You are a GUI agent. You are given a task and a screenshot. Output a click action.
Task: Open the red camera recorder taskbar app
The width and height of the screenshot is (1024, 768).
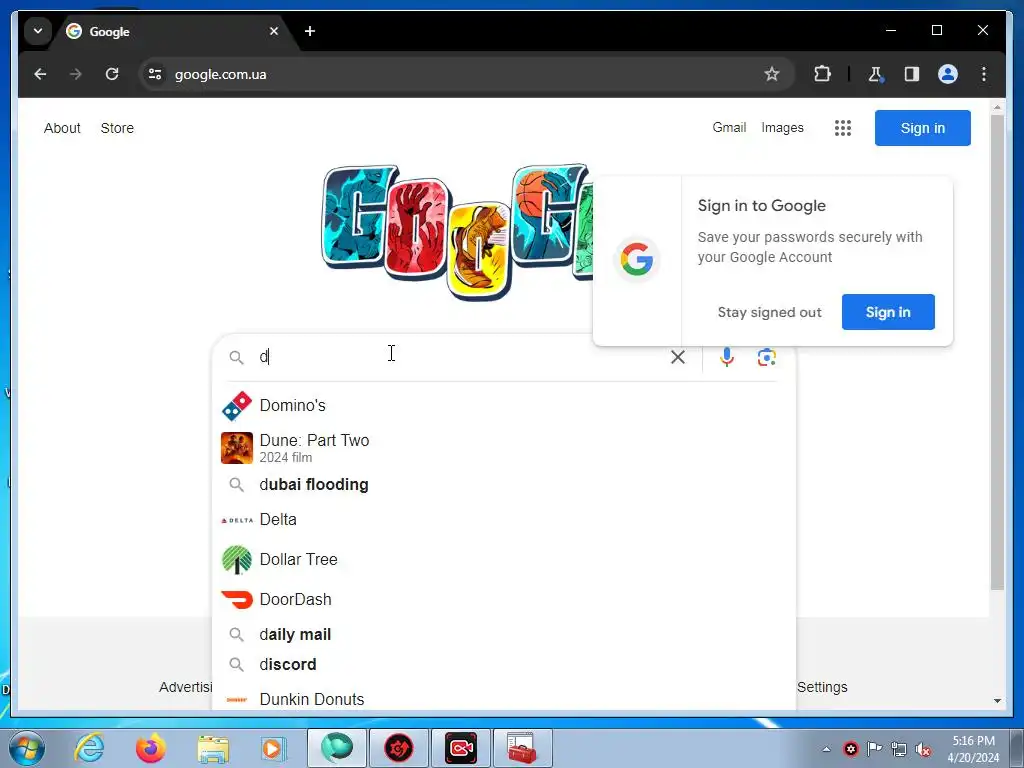460,748
